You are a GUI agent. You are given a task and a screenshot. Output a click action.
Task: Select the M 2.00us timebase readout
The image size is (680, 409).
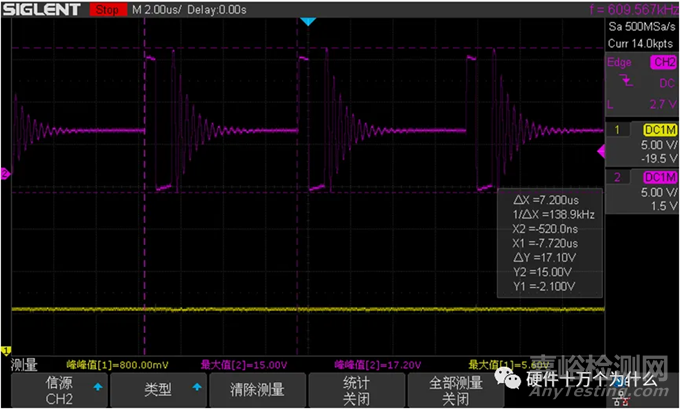point(153,9)
